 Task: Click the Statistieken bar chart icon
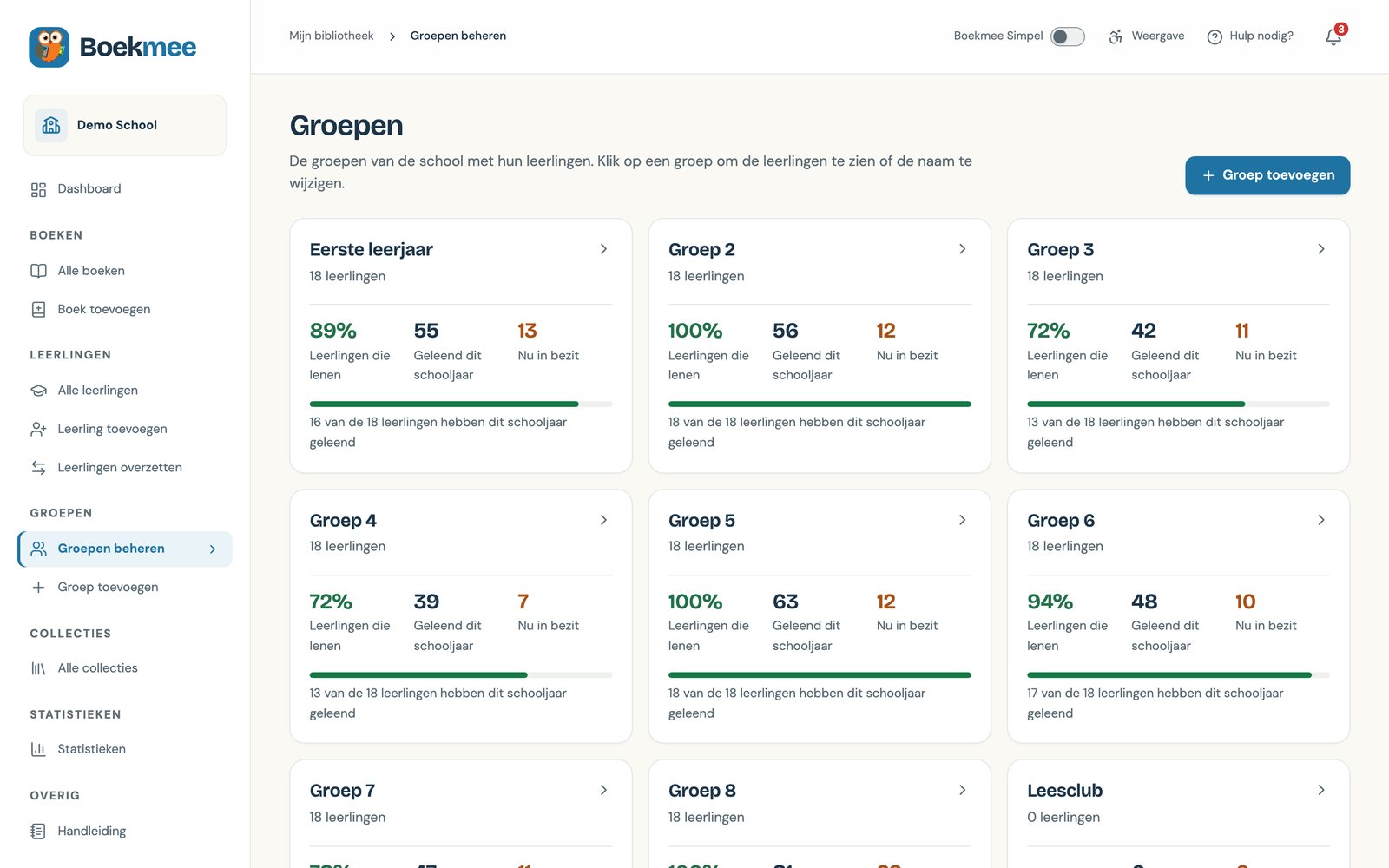tap(38, 749)
